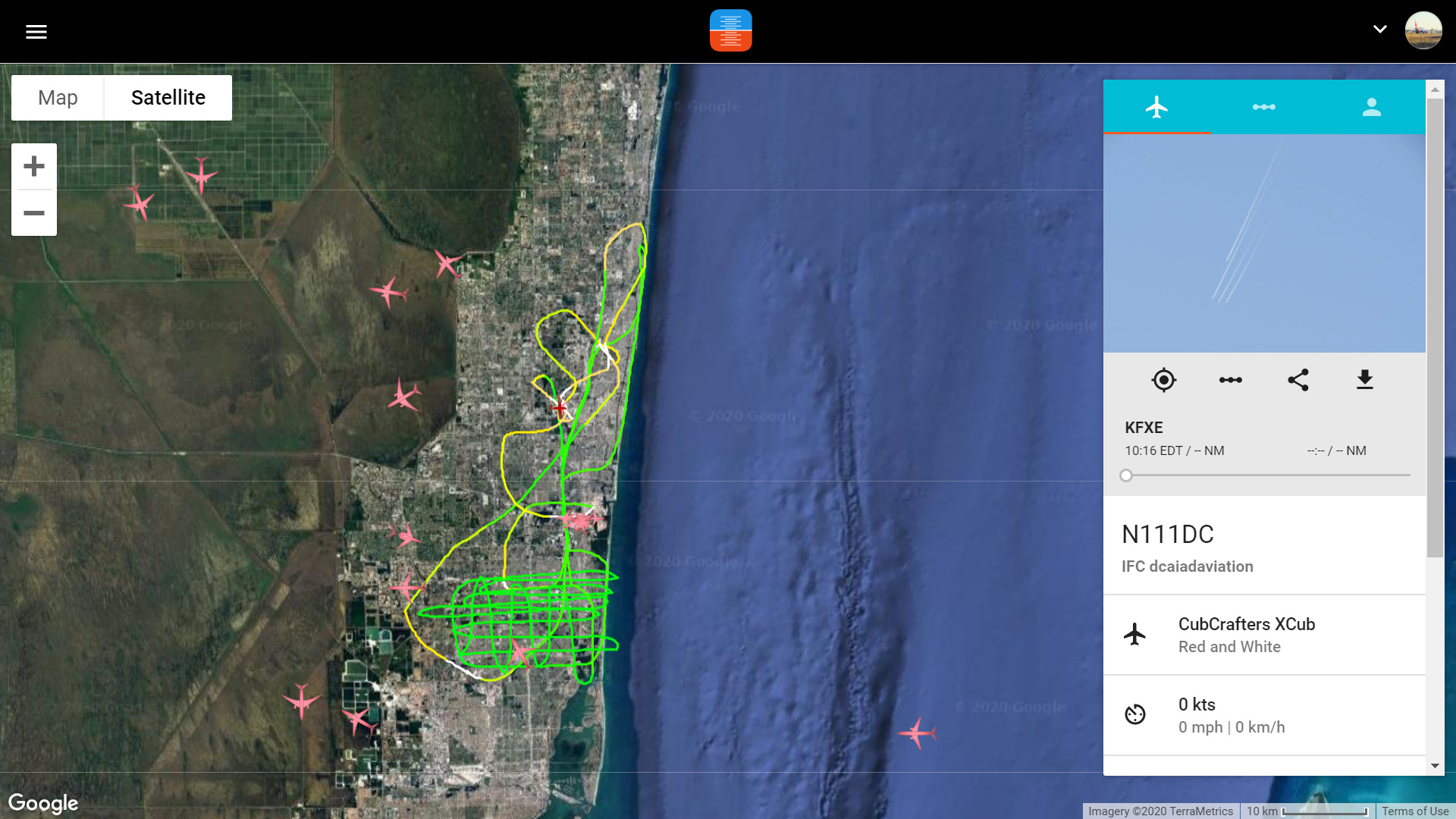
Task: Share this flight
Action: (1298, 380)
